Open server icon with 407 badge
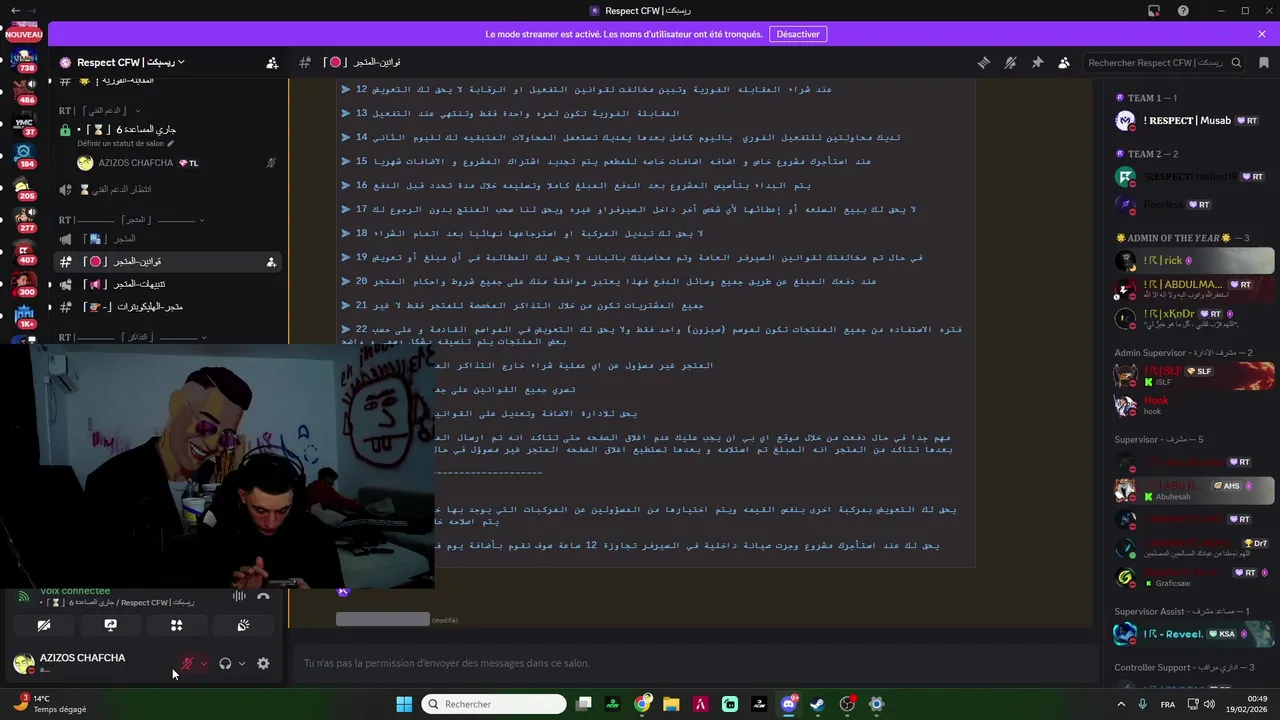This screenshot has height=720, width=1280. coord(24,252)
